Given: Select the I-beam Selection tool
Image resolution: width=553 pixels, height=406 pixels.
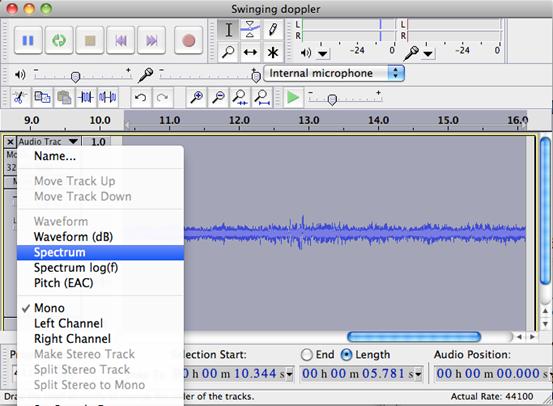Looking at the screenshot, I should [229, 30].
